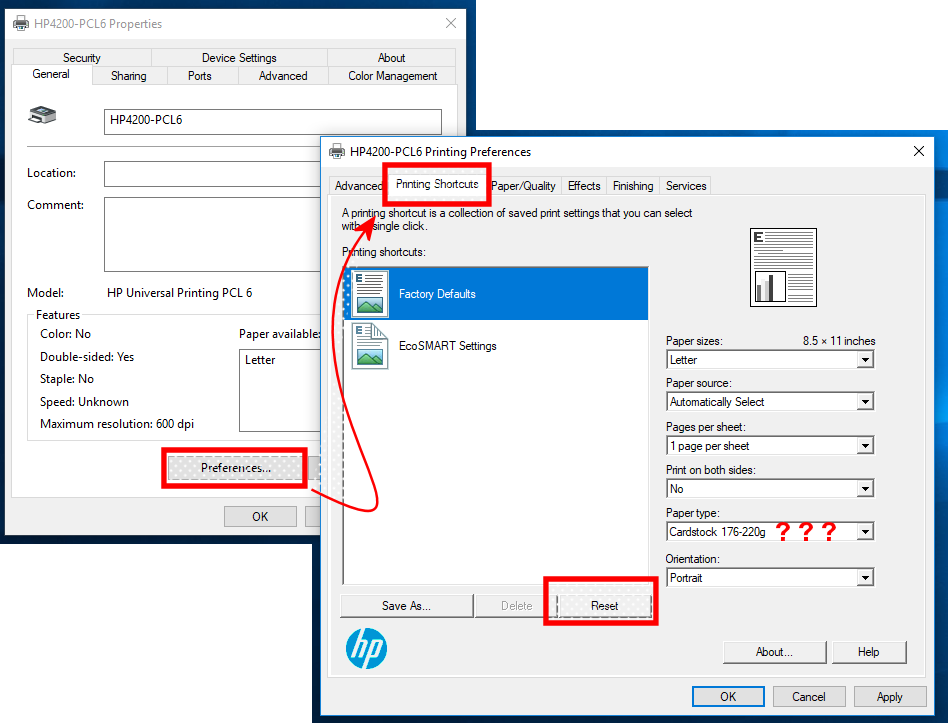Screen dimensions: 948x723
Task: Open the Services tab
Action: (x=686, y=186)
